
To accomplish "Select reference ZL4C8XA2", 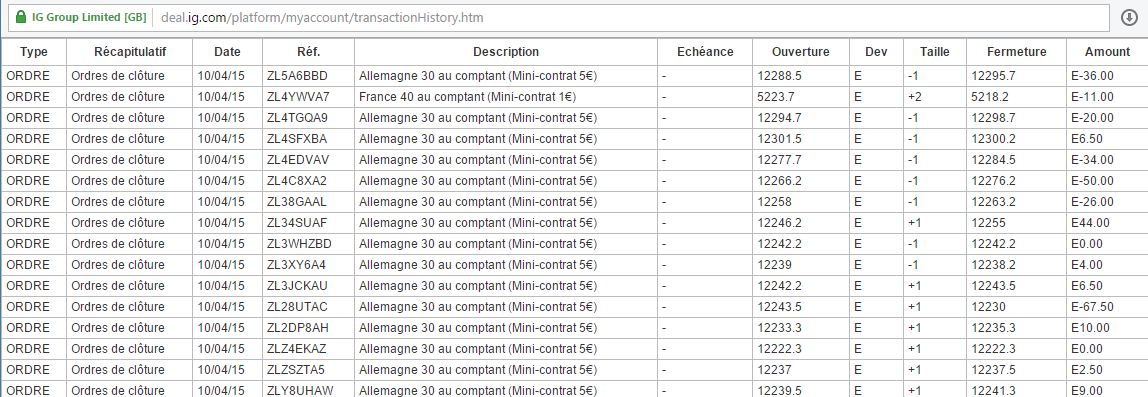I will point(297,181).
